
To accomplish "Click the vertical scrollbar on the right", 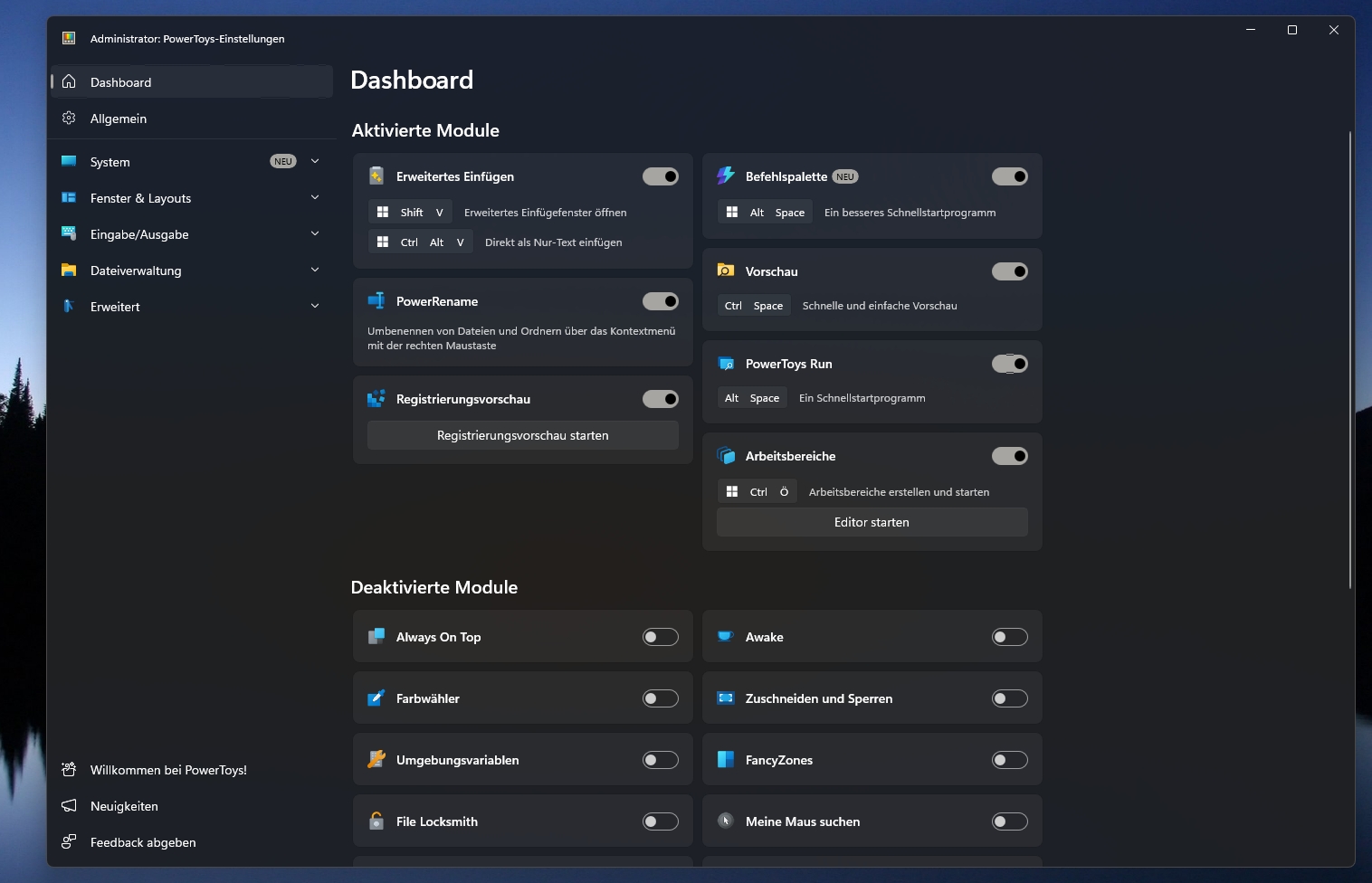I will (1350, 359).
